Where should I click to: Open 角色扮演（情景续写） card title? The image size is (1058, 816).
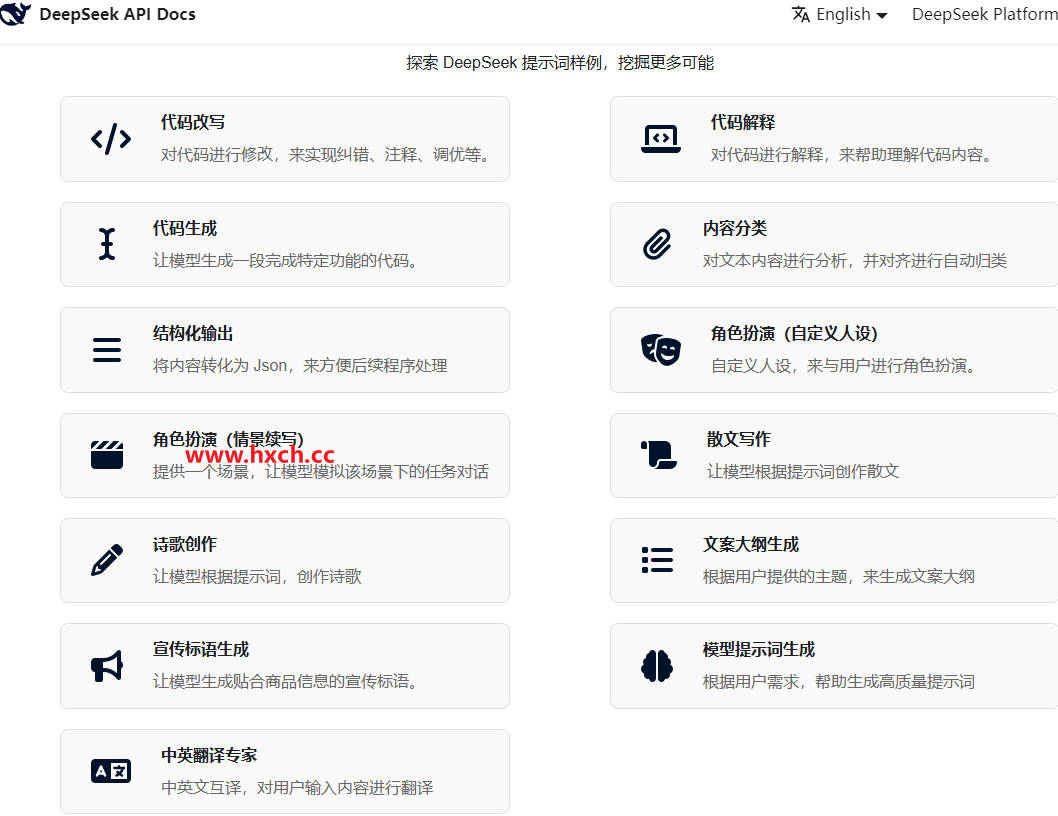(228, 439)
